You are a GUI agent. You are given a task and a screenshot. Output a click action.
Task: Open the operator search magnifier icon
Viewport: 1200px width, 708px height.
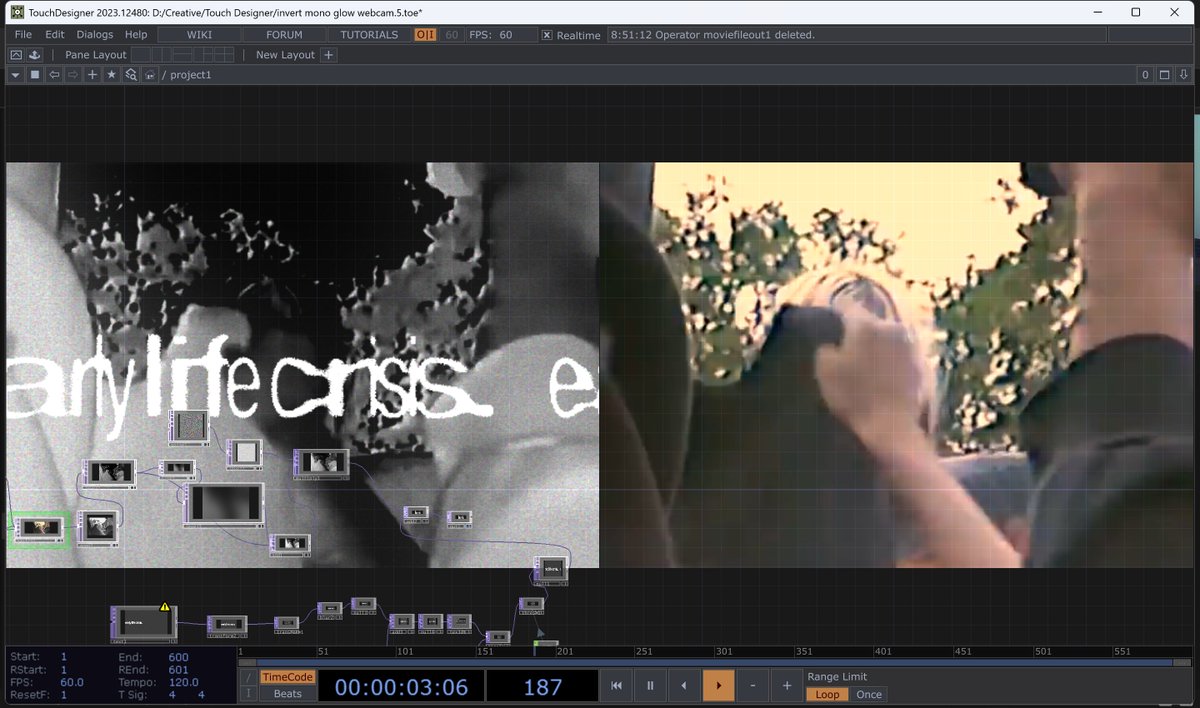tap(130, 74)
